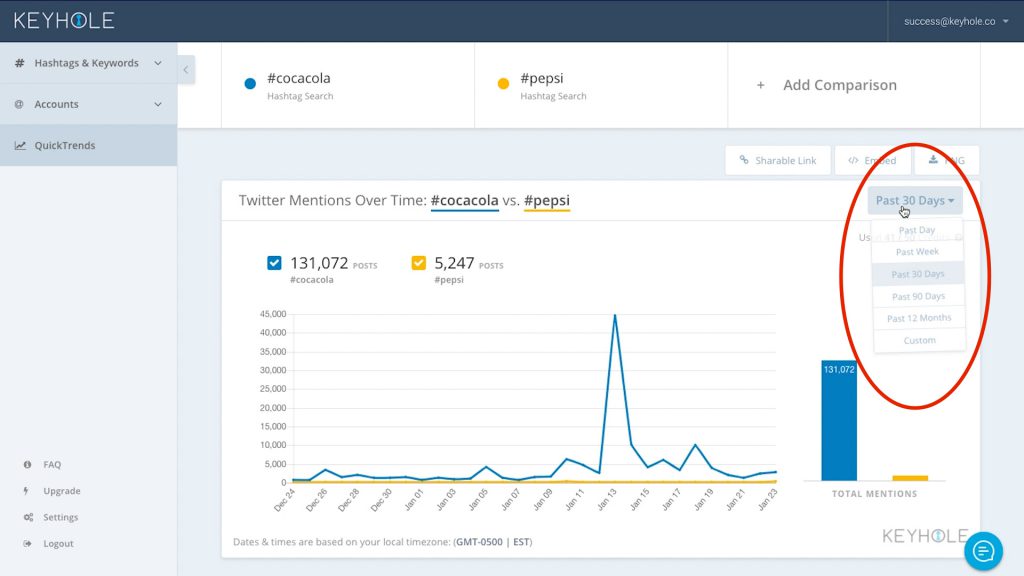
Task: Click the Accounts at-sign icon
Action: click(x=19, y=104)
